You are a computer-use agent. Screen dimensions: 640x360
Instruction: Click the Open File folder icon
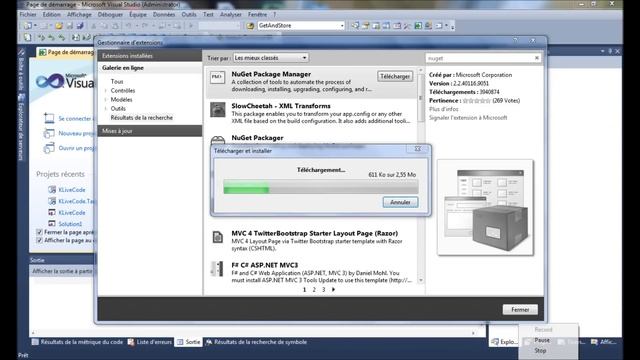pos(59,26)
